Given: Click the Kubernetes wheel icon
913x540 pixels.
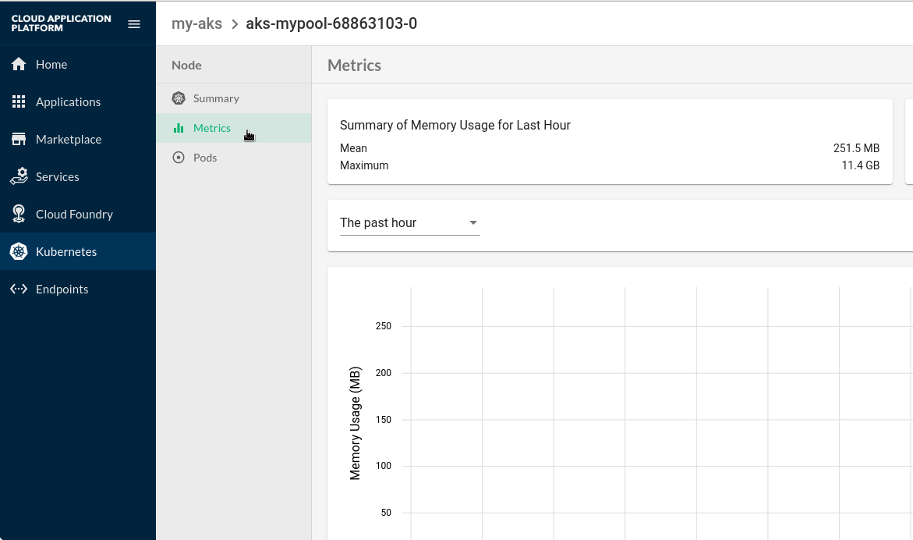Looking at the screenshot, I should click(x=18, y=252).
